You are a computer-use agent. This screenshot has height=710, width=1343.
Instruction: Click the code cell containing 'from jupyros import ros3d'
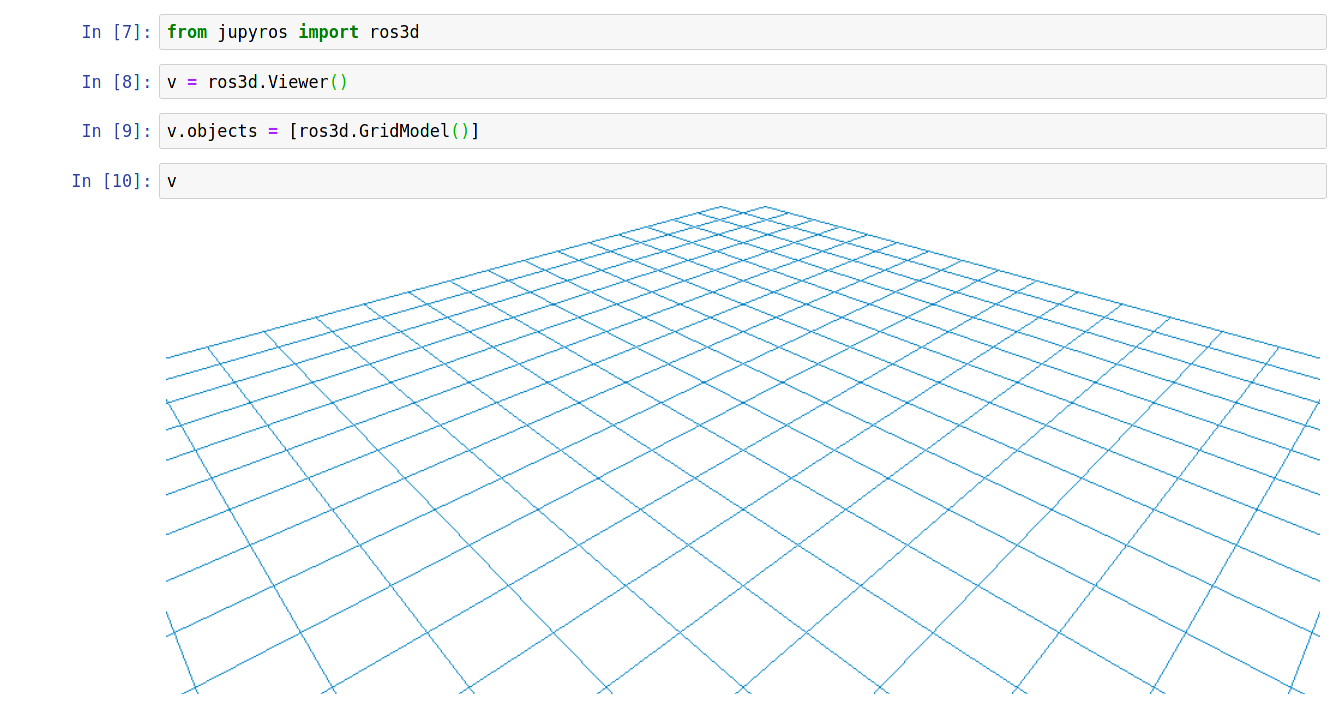click(x=742, y=32)
